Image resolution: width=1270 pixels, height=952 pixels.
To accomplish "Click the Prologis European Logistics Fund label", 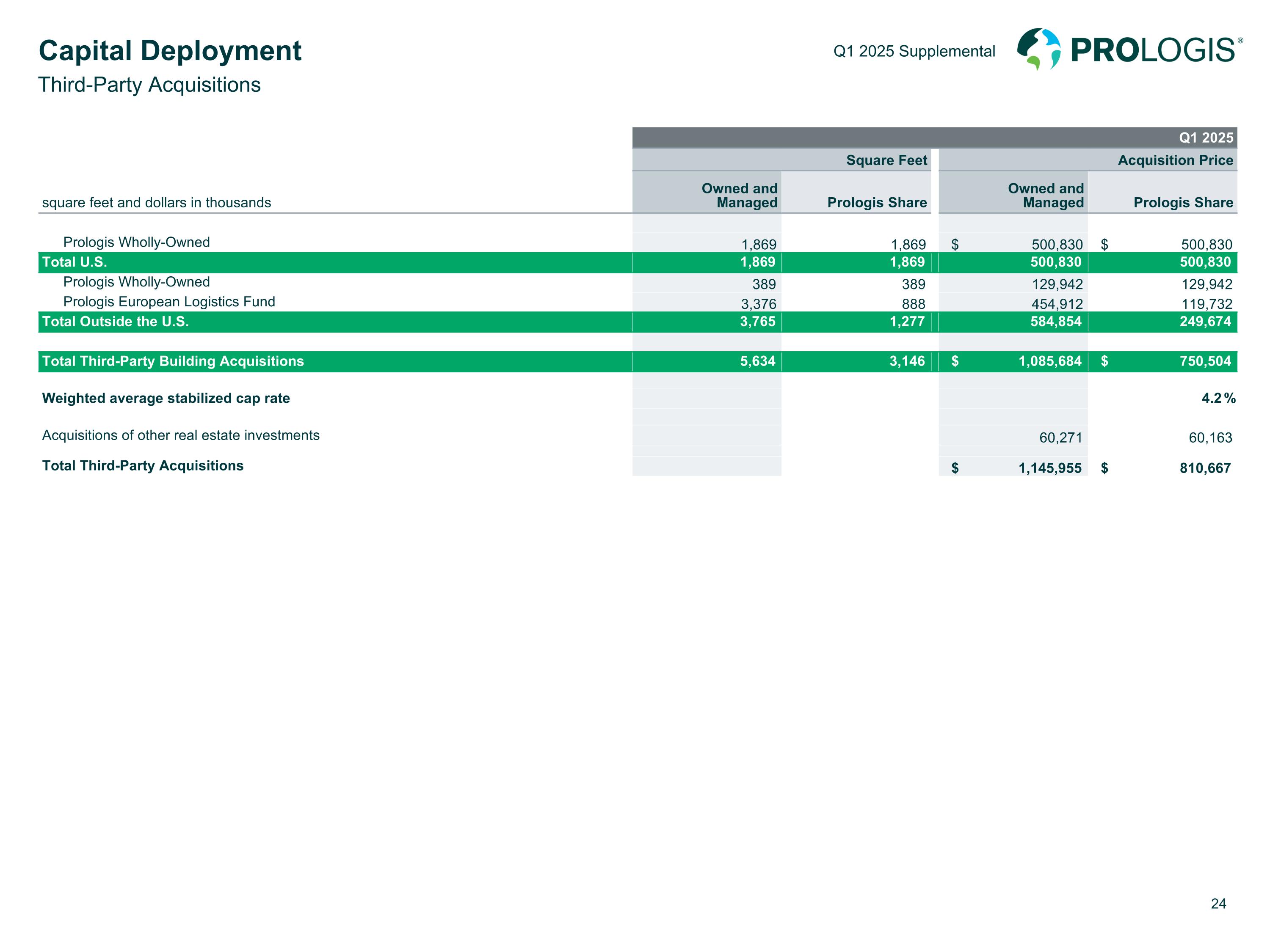I will [x=169, y=302].
